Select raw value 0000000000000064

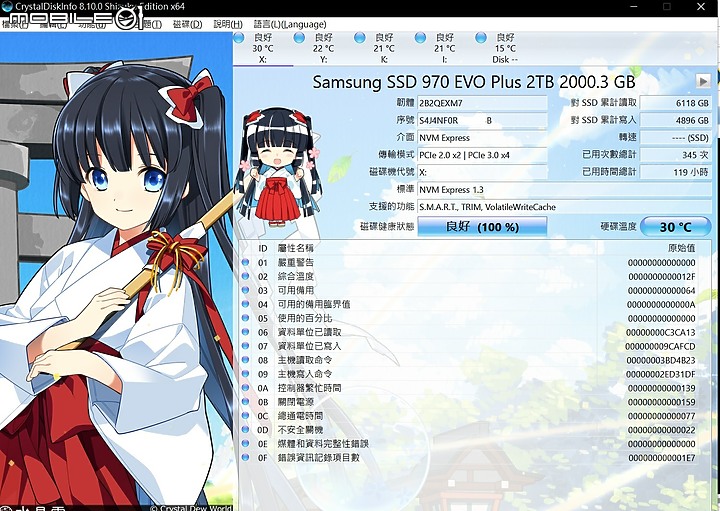pyautogui.click(x=662, y=291)
